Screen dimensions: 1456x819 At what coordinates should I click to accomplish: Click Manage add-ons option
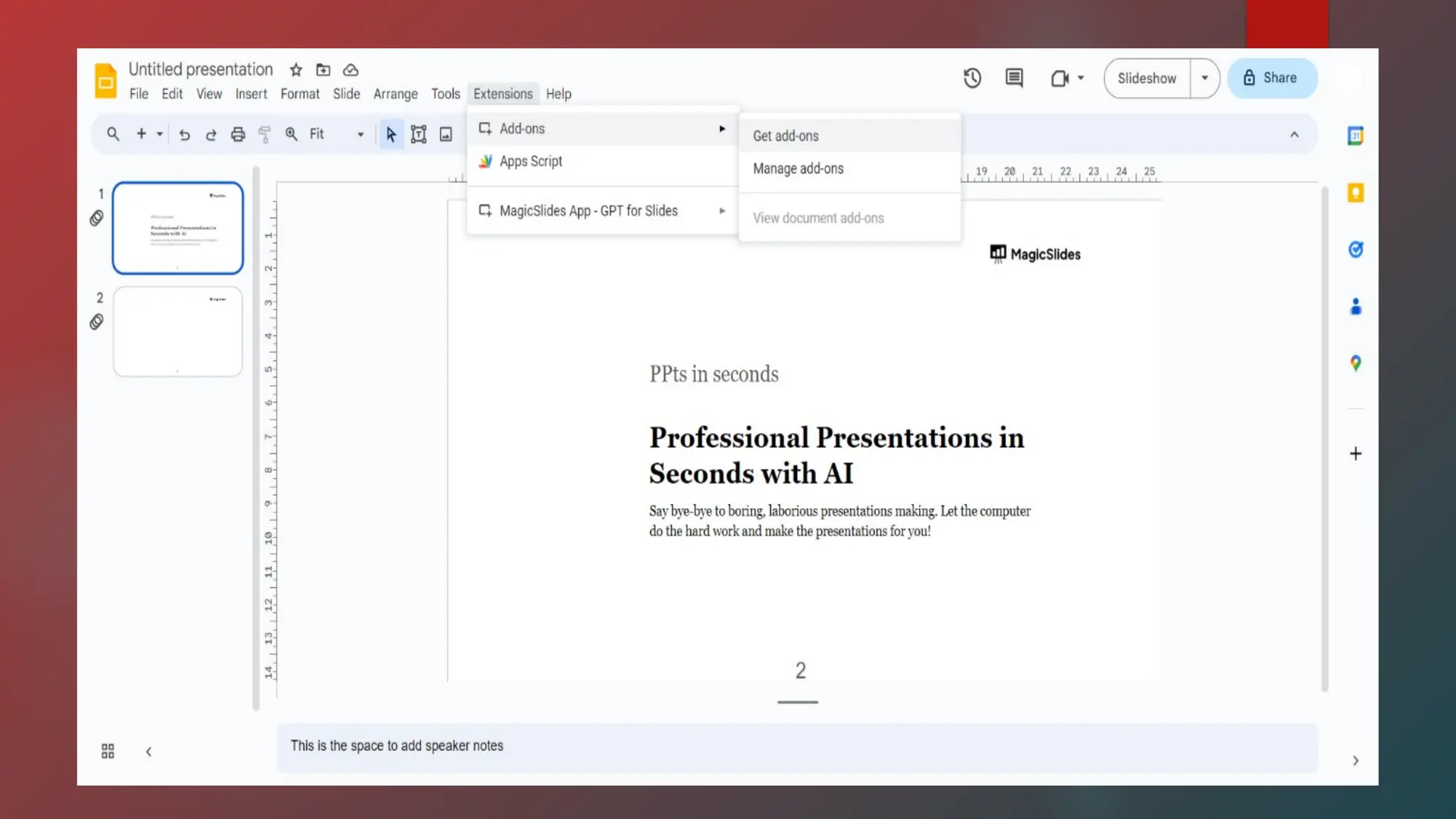pos(798,169)
